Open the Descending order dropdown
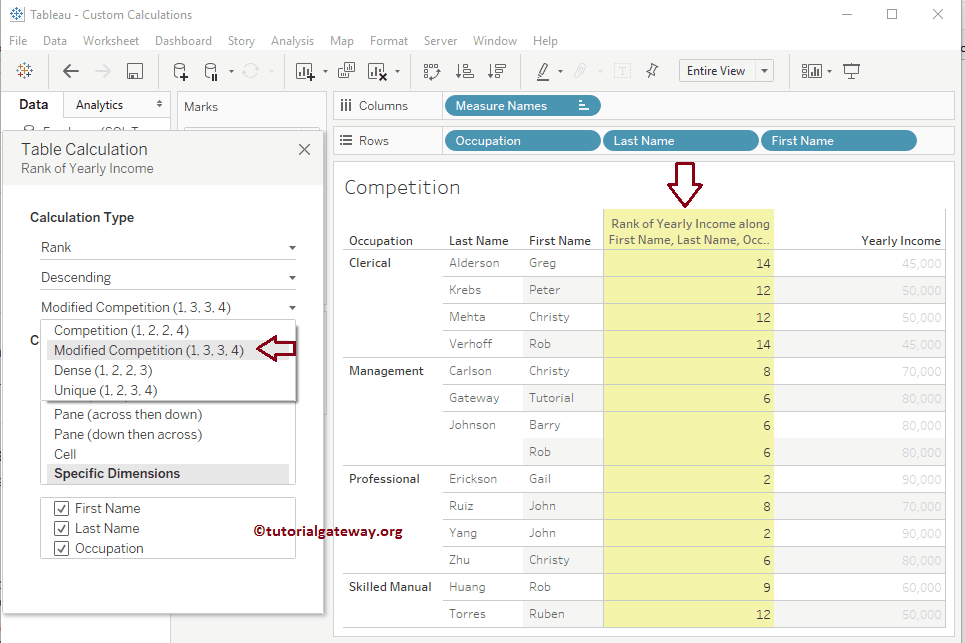Image resolution: width=965 pixels, height=643 pixels. [x=168, y=277]
